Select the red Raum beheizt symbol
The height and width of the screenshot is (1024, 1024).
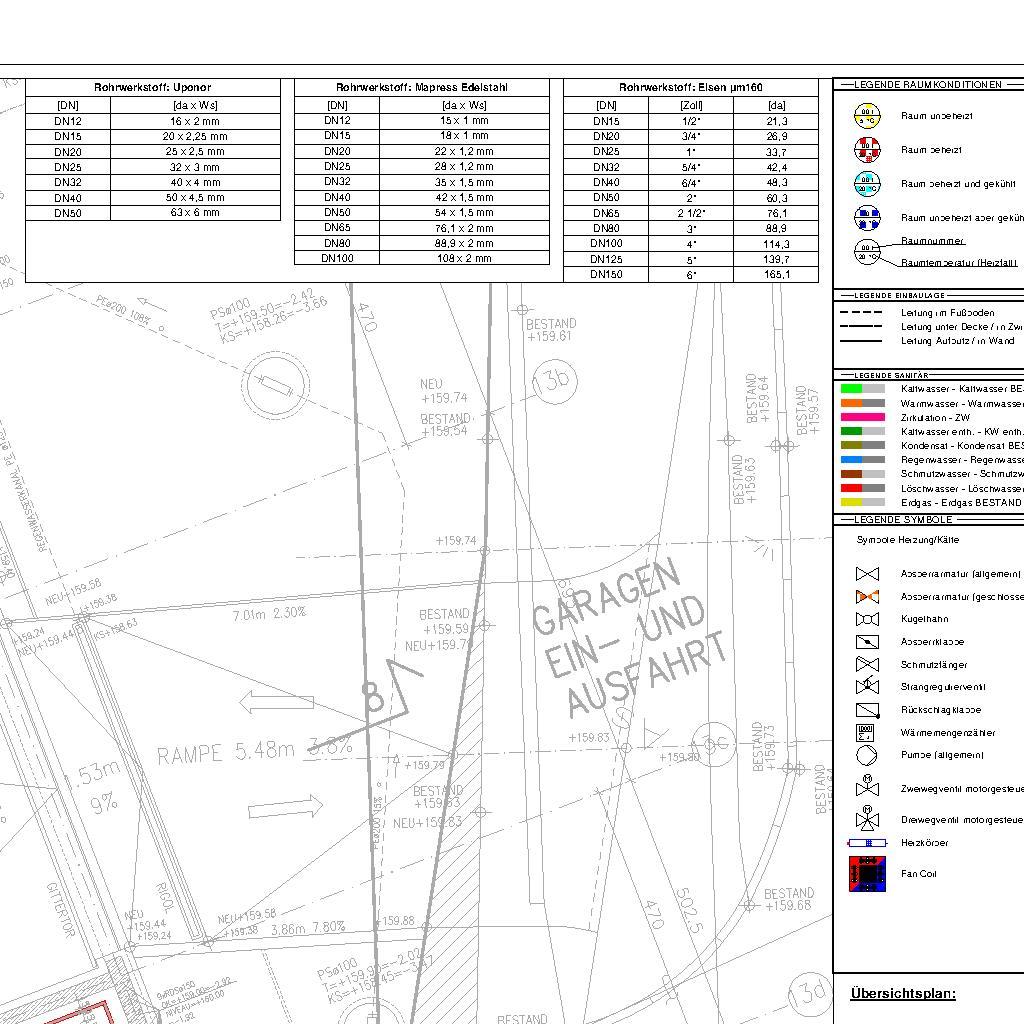866,150
